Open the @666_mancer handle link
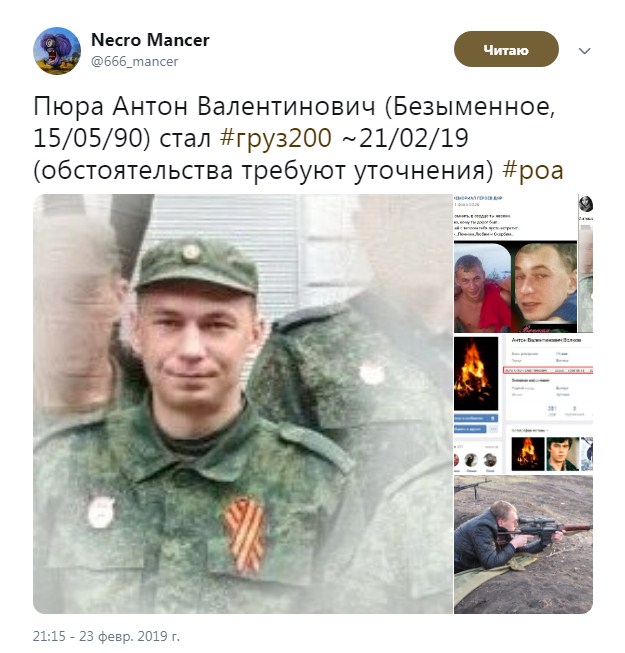 click(134, 62)
